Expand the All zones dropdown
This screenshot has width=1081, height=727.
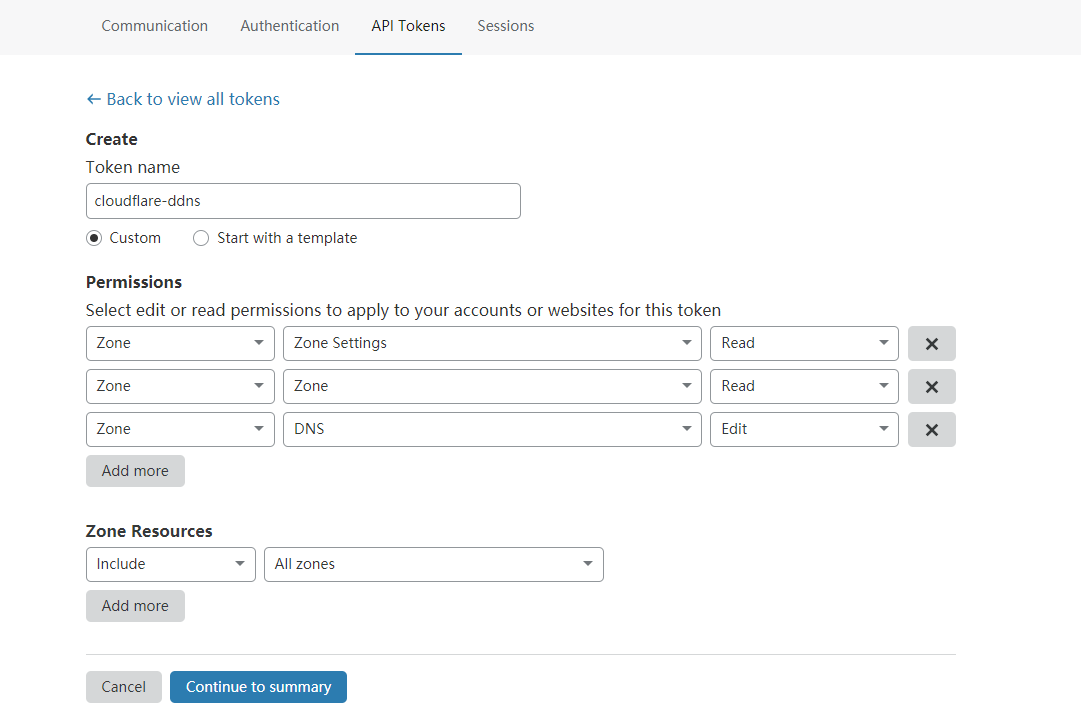pos(433,564)
